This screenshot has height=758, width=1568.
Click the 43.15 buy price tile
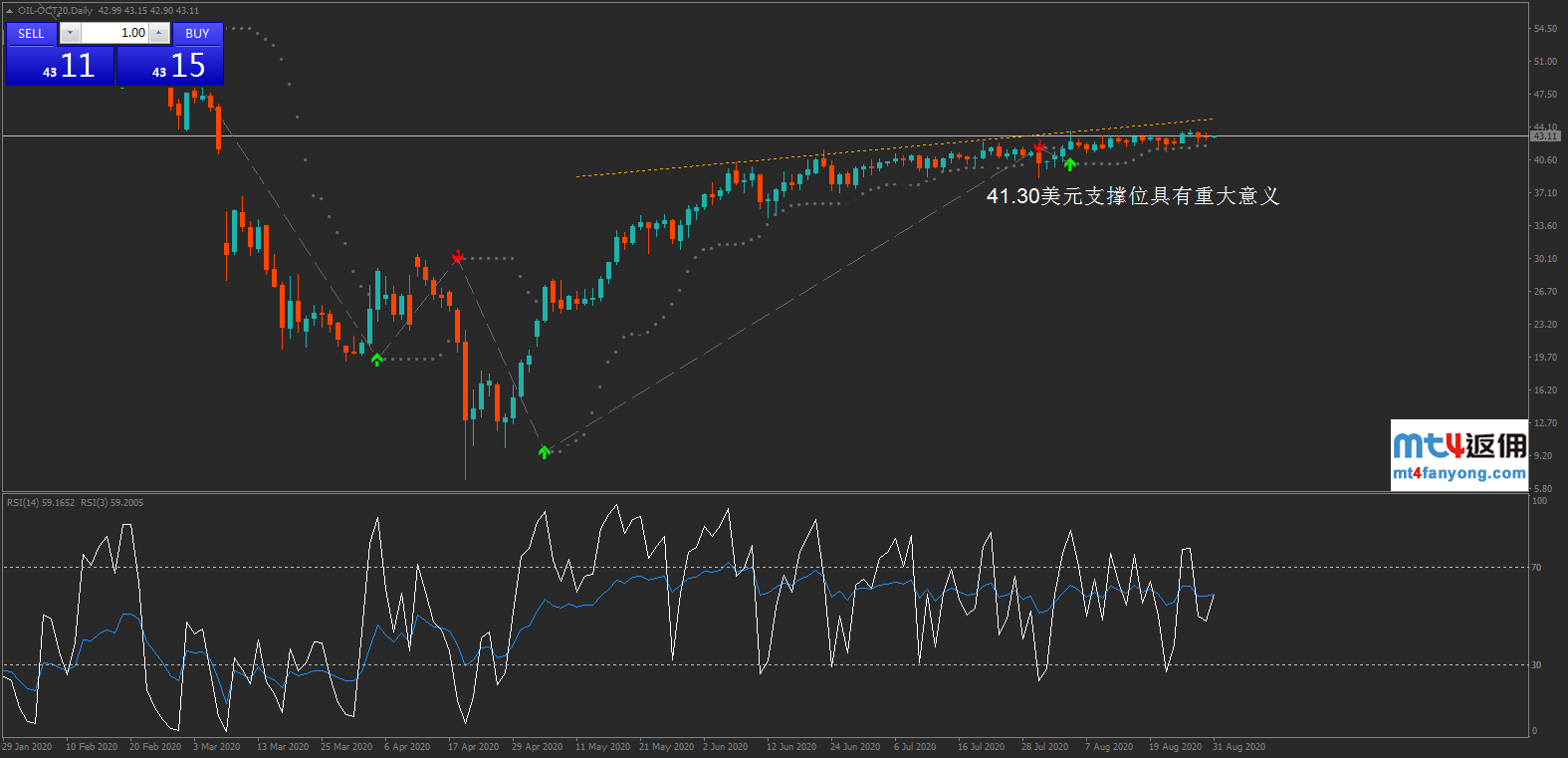click(x=170, y=66)
